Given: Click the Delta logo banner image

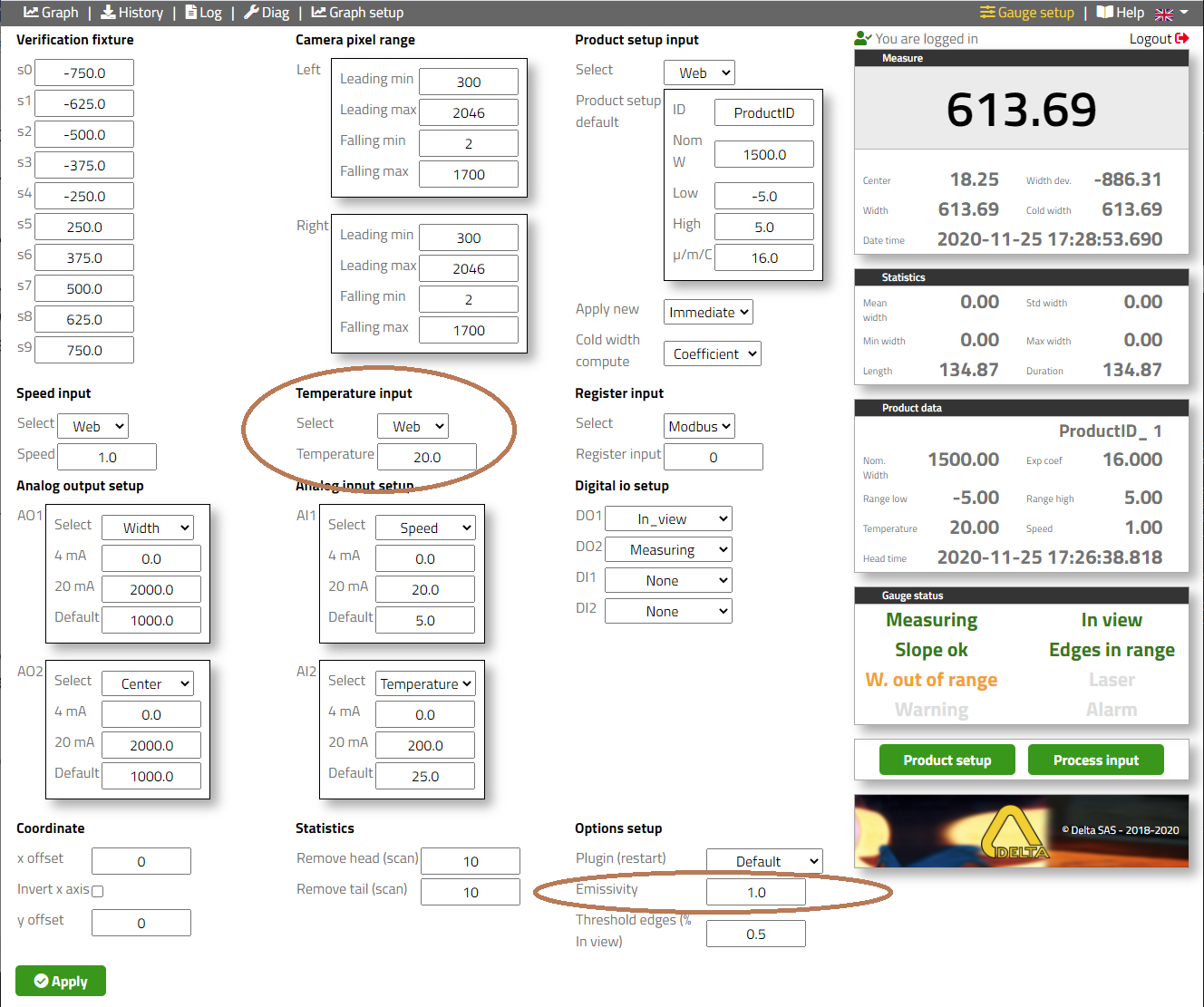Looking at the screenshot, I should (x=1021, y=831).
